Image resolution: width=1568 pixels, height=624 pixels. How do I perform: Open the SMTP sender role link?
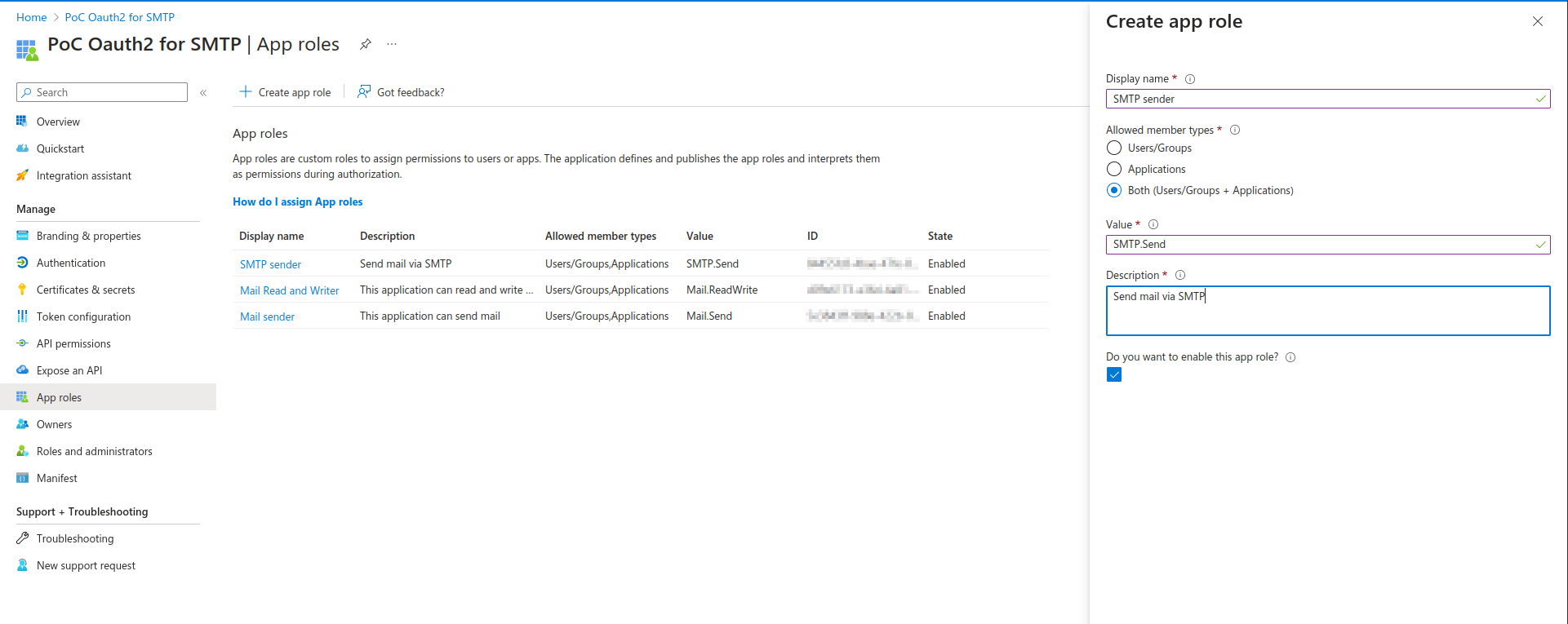point(270,264)
